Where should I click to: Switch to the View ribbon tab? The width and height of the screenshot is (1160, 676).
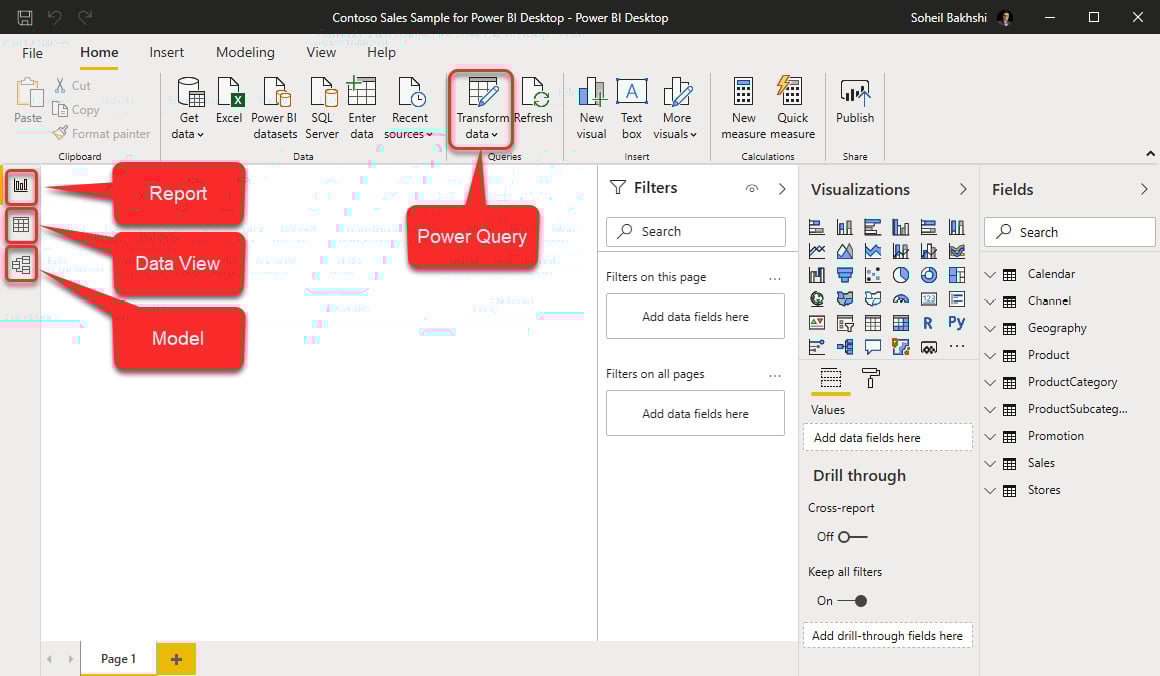click(x=321, y=53)
